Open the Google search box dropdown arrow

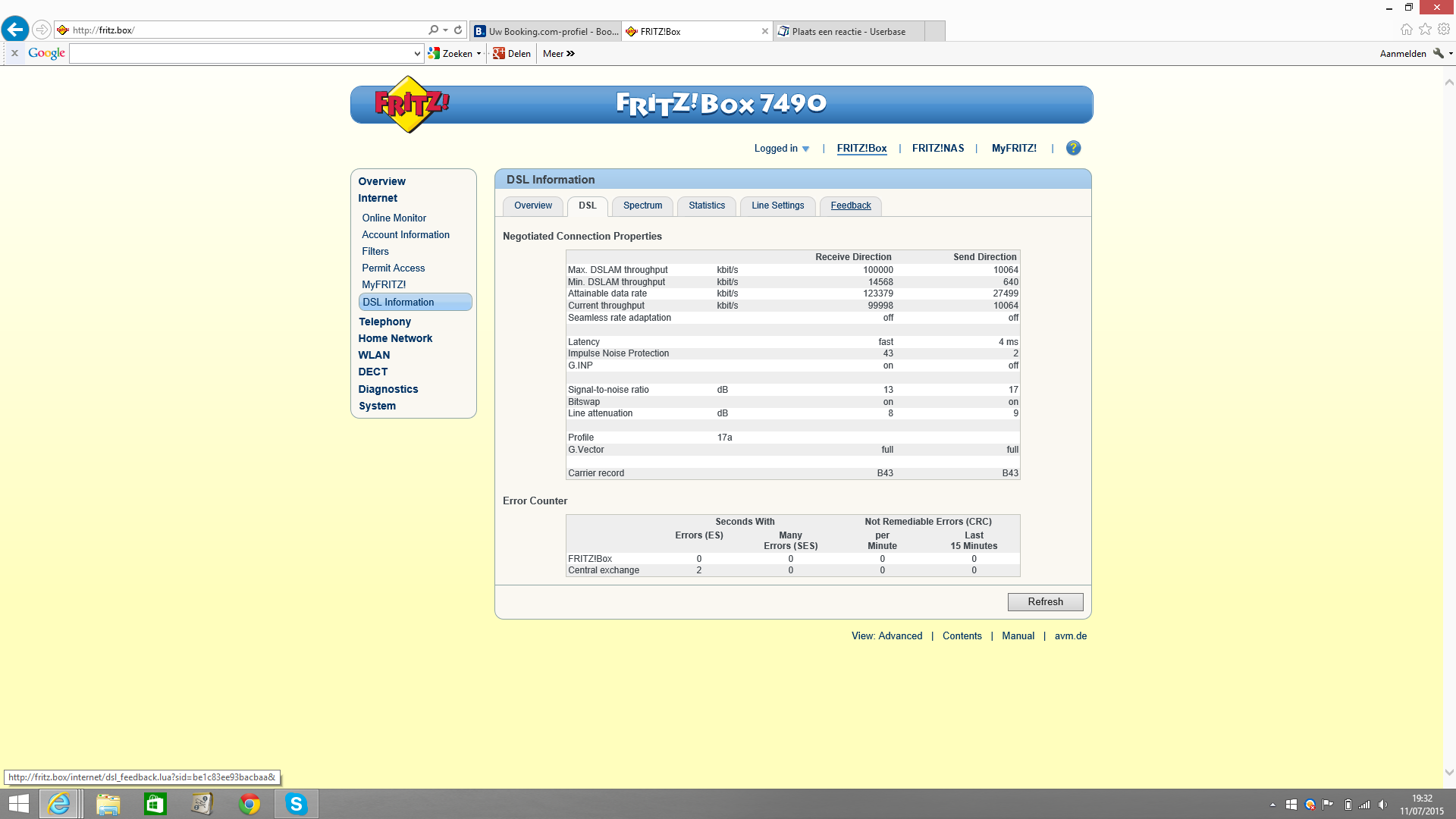(x=417, y=54)
